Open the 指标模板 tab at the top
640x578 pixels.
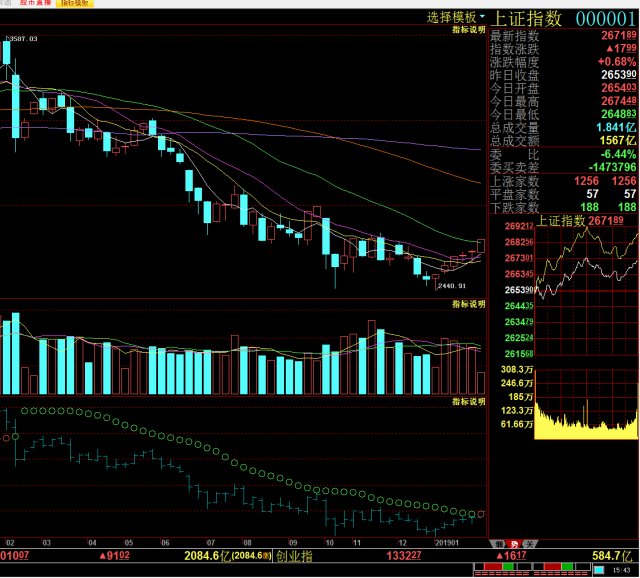[x=75, y=3]
